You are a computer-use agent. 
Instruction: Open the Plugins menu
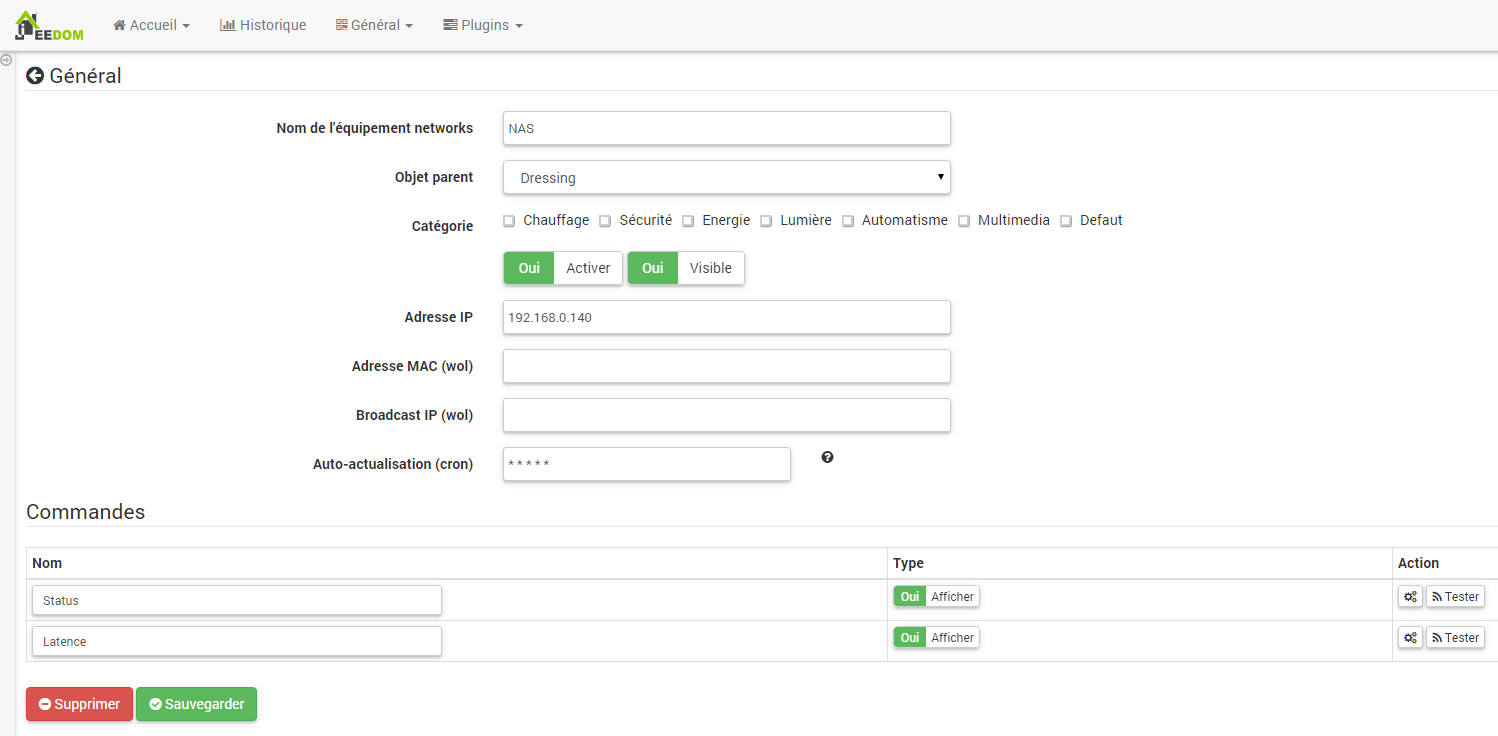[483, 25]
